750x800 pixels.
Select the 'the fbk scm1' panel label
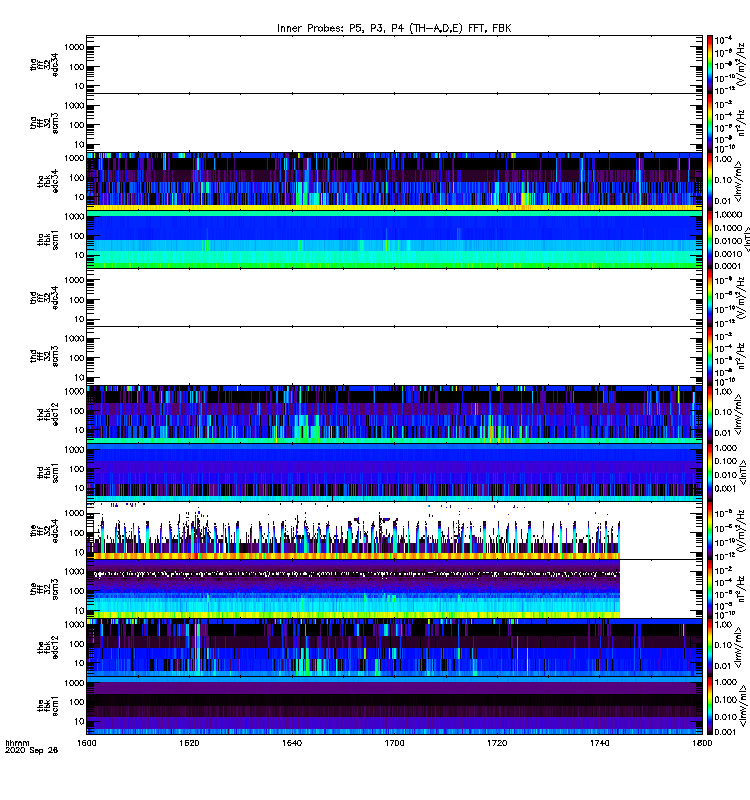coord(48,706)
